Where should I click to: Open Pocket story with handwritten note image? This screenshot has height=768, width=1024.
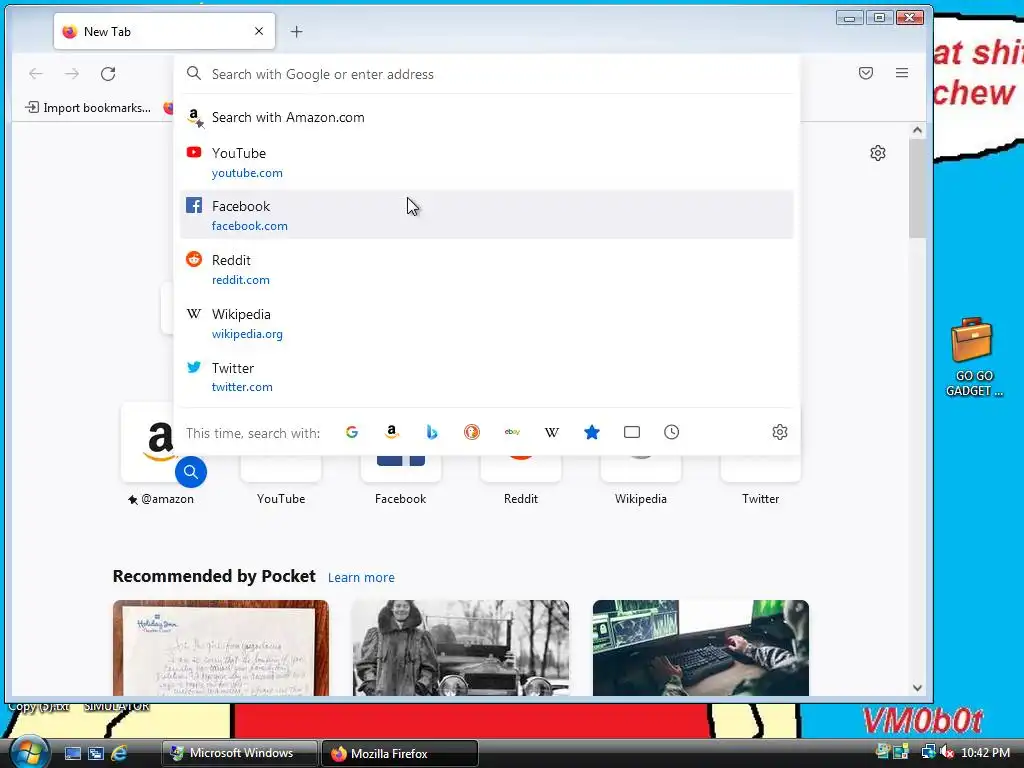click(221, 648)
